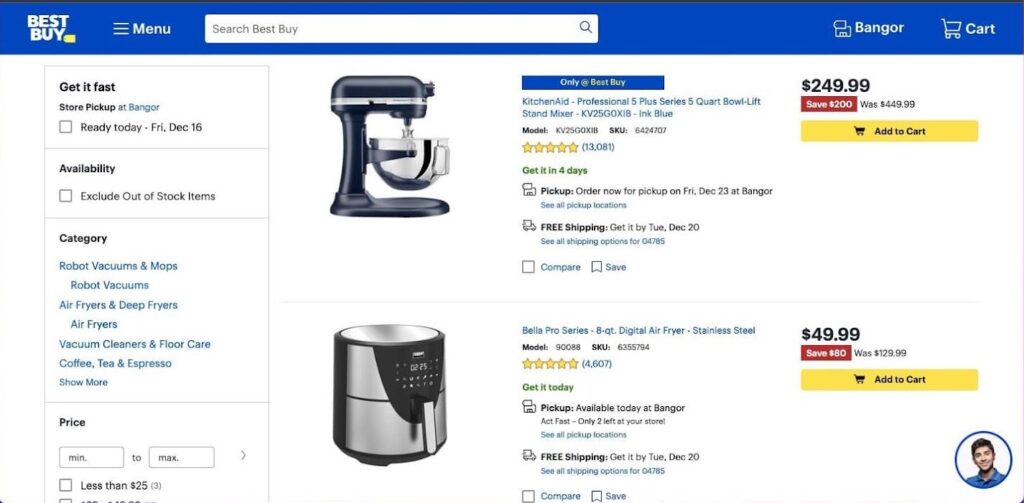Save the KitchenAid mixer bookmark icon
This screenshot has width=1024, height=503.
596,267
